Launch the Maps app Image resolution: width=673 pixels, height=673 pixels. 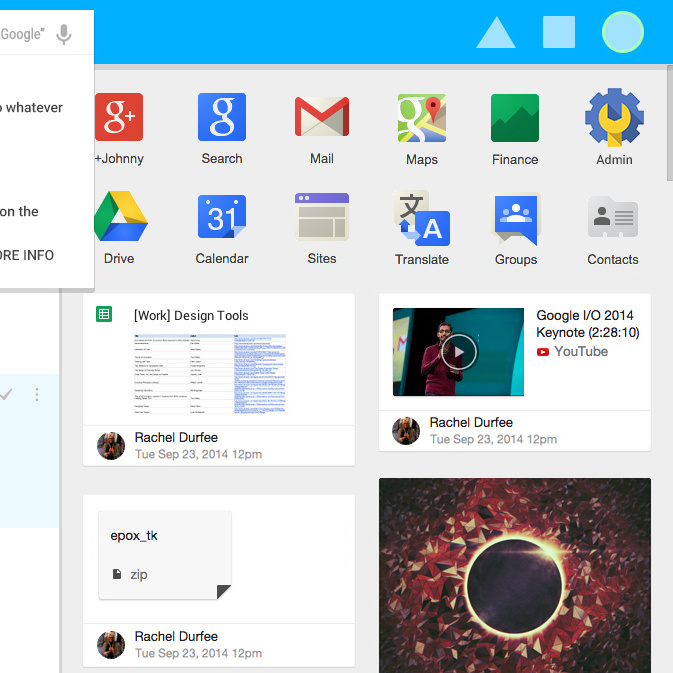422,118
